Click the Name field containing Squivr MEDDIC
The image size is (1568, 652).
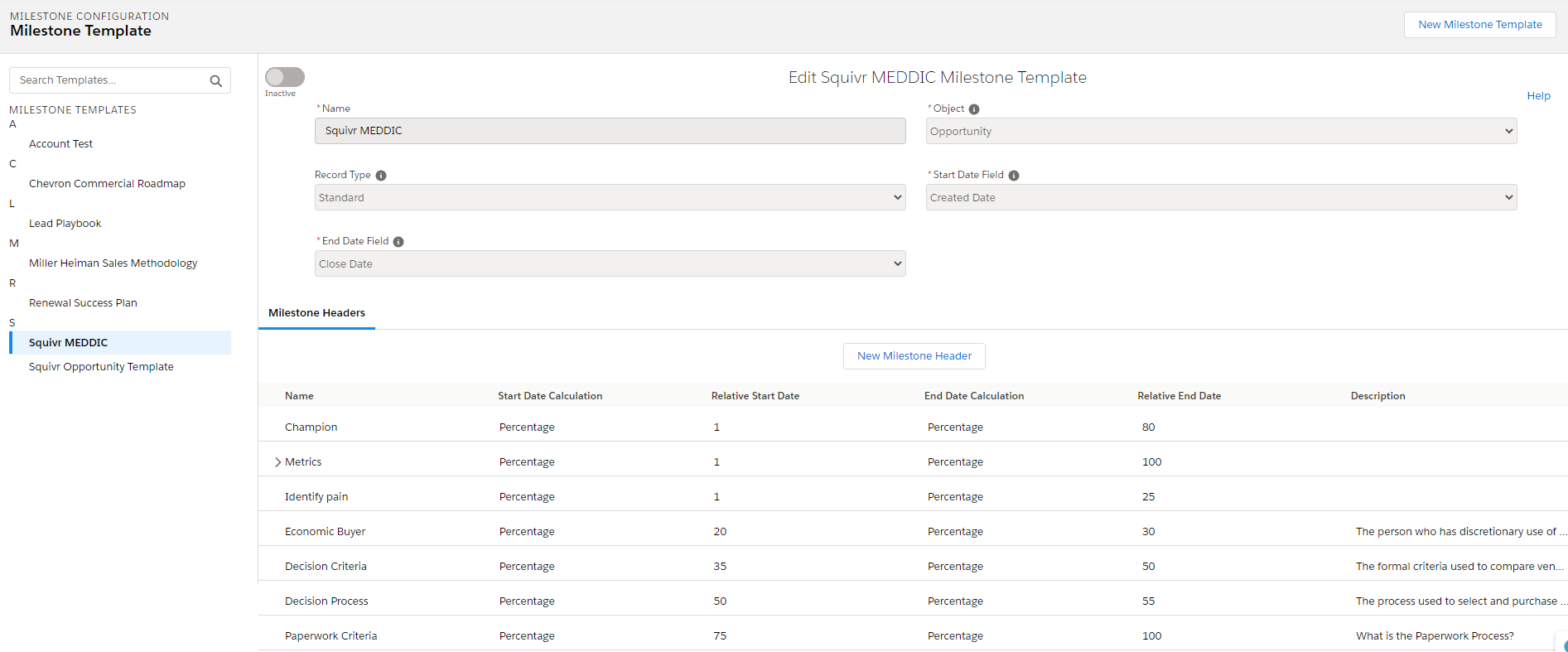tap(610, 131)
